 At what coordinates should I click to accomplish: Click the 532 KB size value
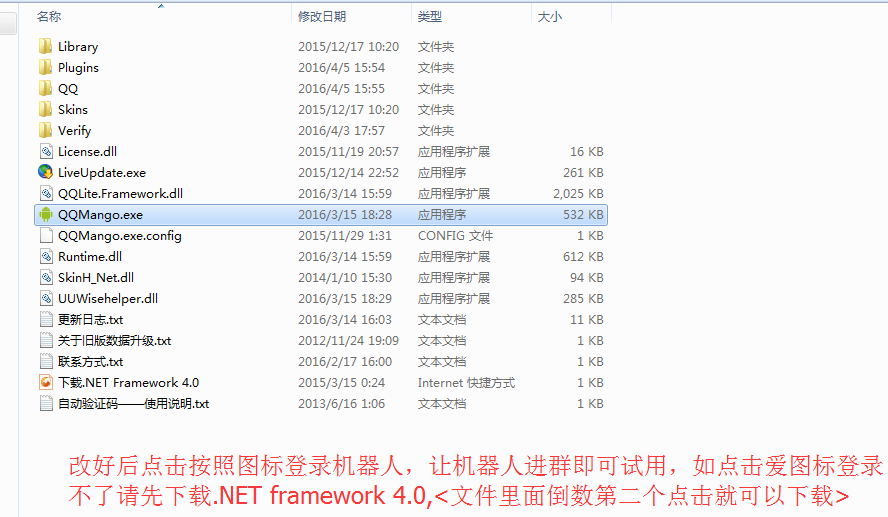coord(583,215)
